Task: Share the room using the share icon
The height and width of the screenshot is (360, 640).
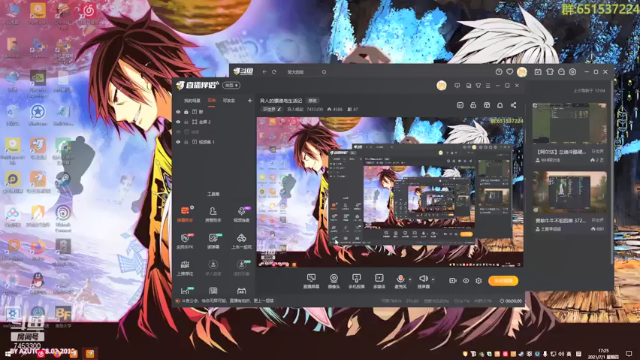Action: (x=513, y=105)
